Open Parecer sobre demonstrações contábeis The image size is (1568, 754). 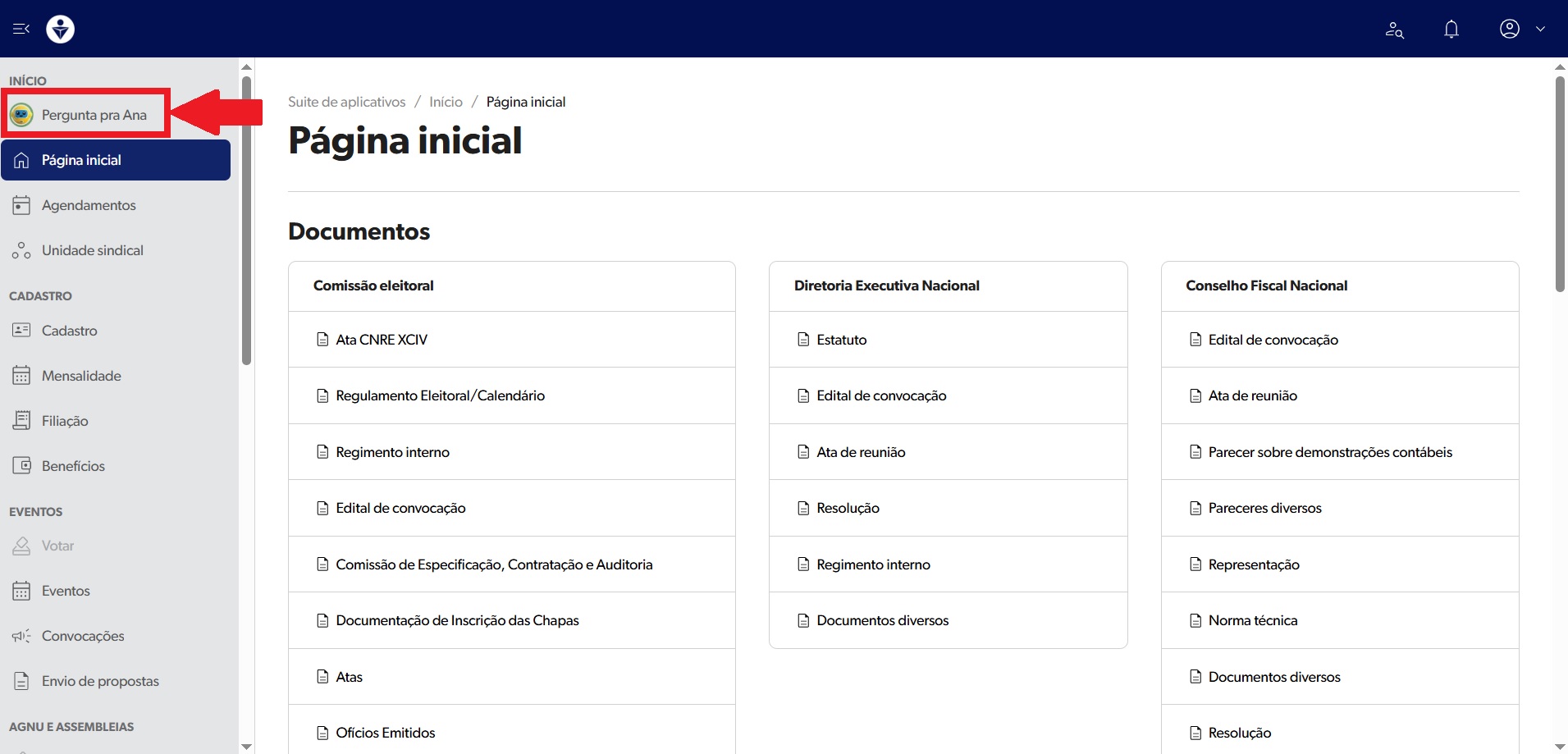1329,452
